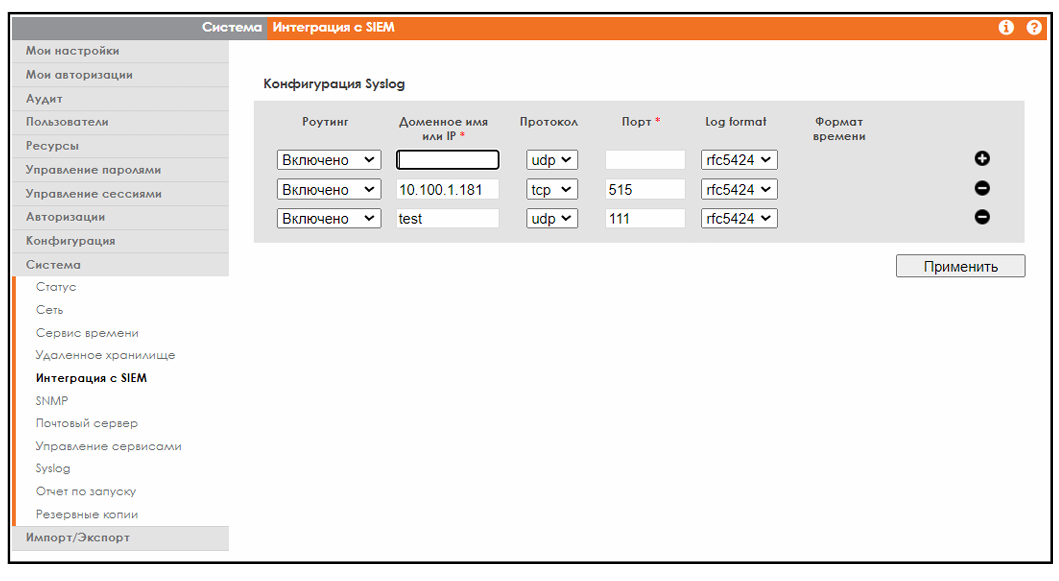Remove the 10.100.1.181 row with the minus icon
Screen dimensions: 1059x581
coord(982,188)
